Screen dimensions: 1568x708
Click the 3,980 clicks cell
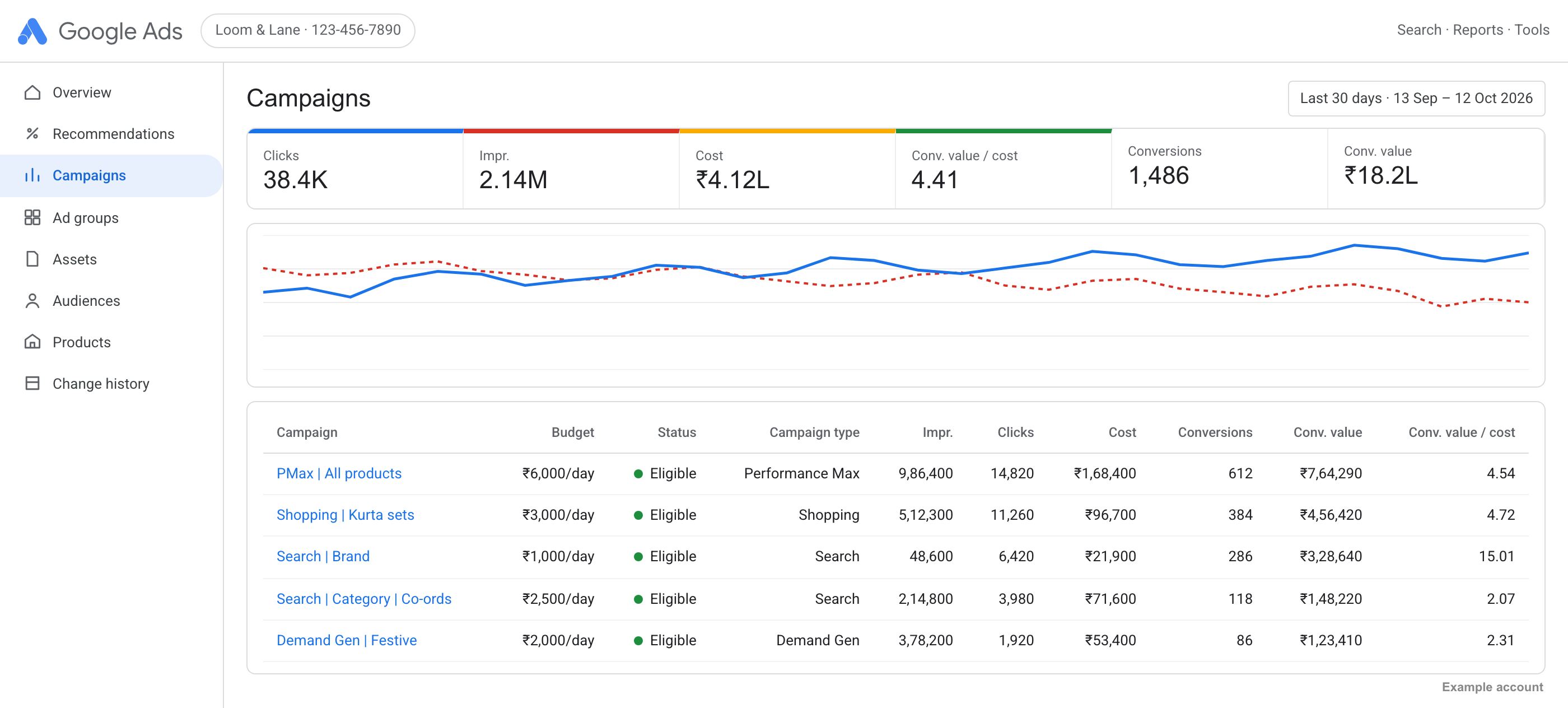click(1016, 599)
